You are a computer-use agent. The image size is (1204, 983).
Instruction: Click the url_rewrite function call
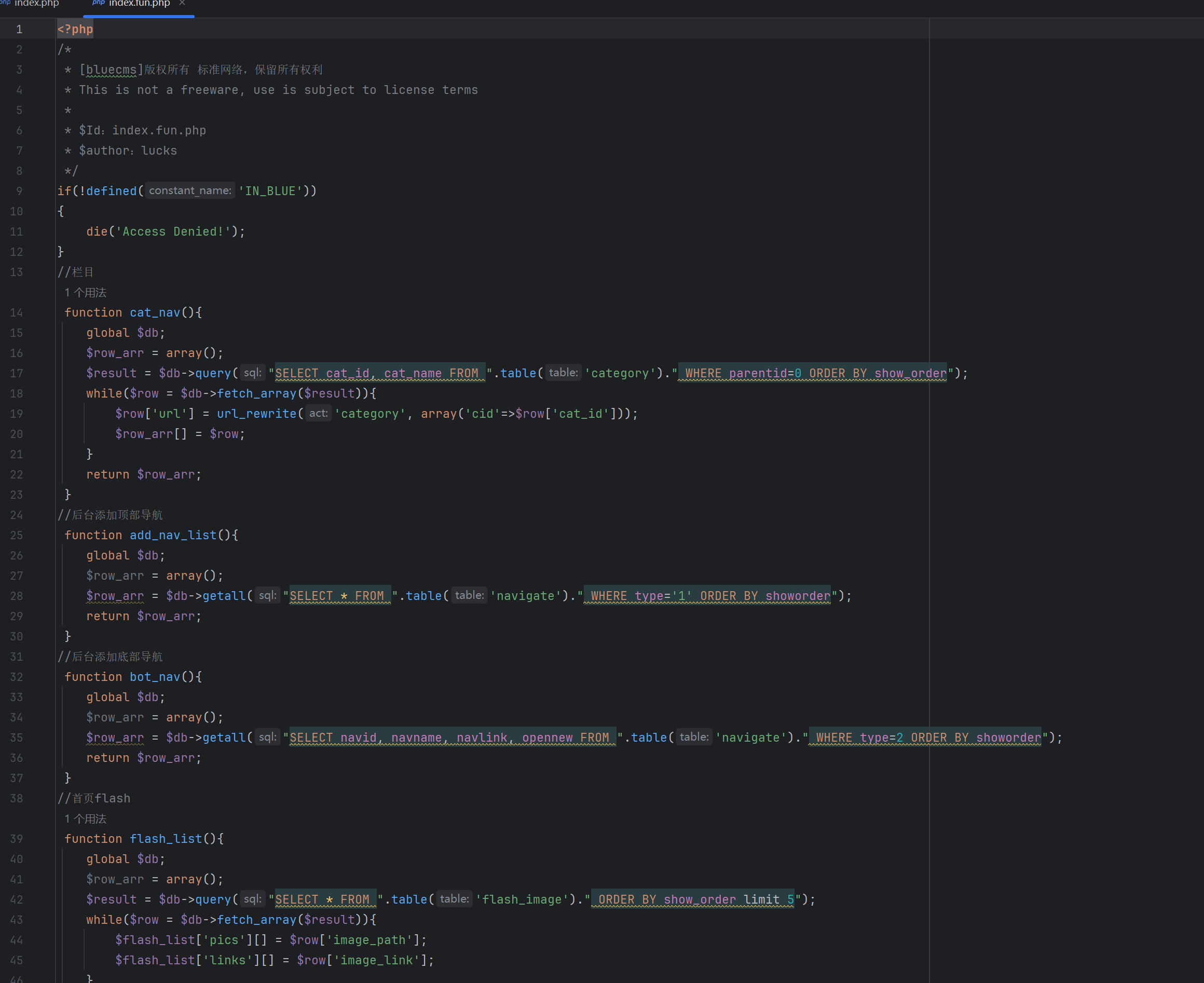(x=257, y=414)
